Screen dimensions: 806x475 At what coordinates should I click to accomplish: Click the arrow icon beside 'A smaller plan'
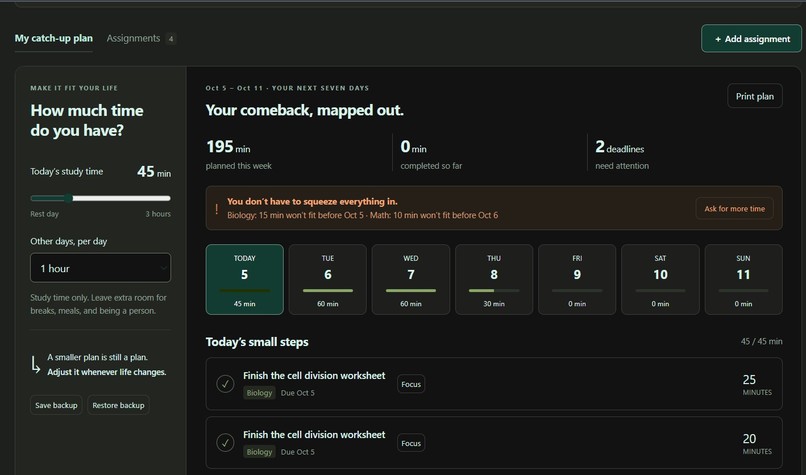pyautogui.click(x=35, y=364)
